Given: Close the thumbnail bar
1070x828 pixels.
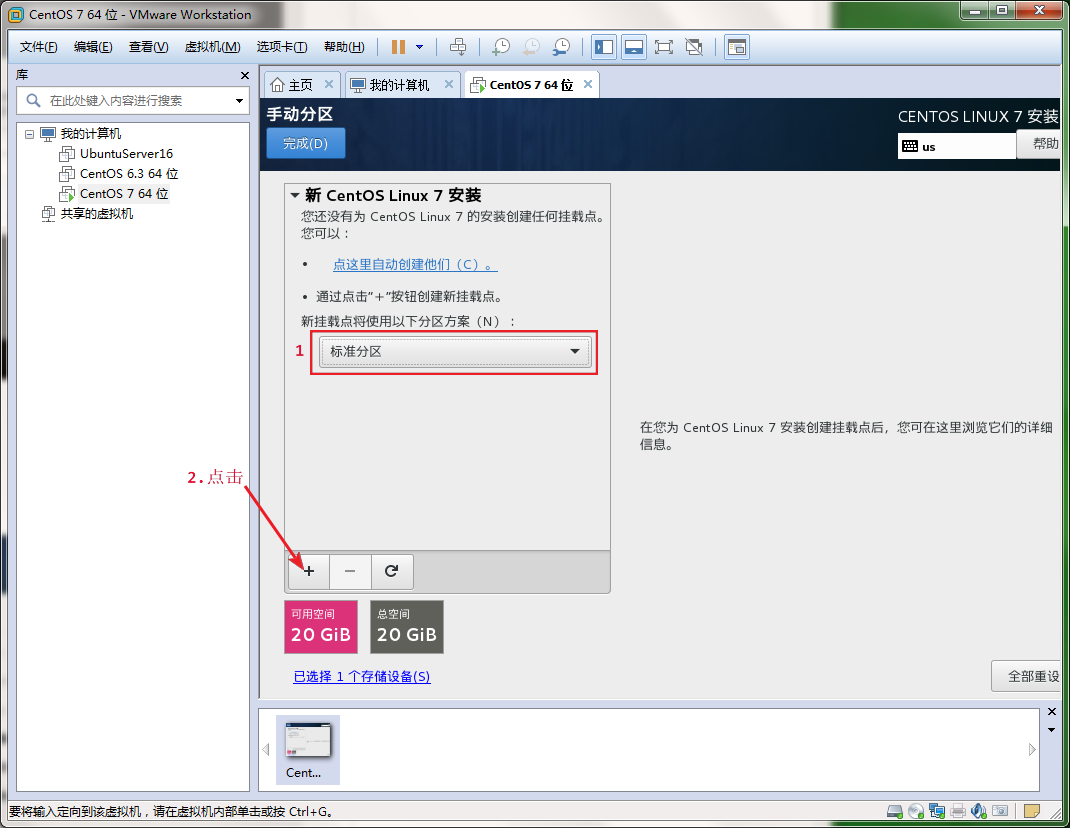Looking at the screenshot, I should coord(1052,712).
